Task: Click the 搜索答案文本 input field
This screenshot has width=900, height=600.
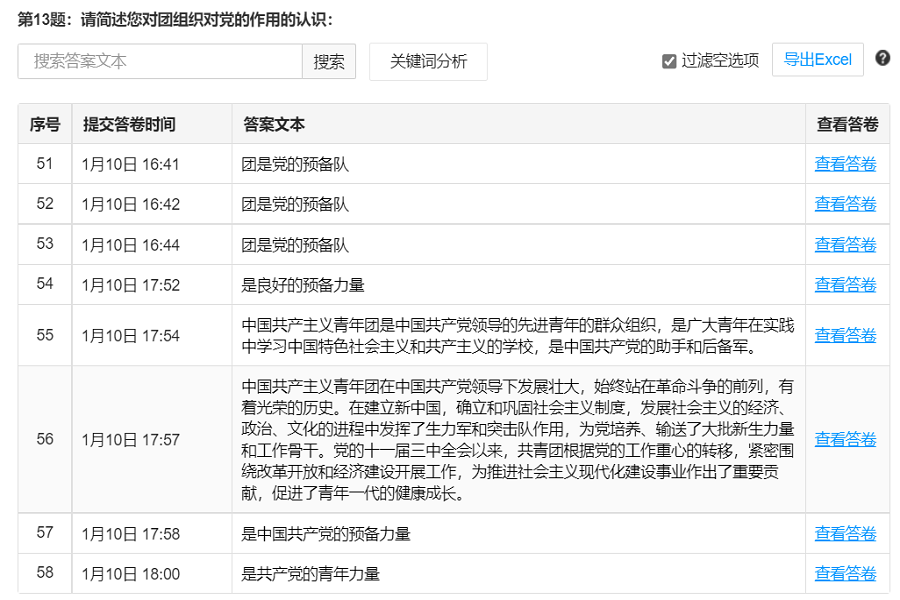Action: click(160, 61)
